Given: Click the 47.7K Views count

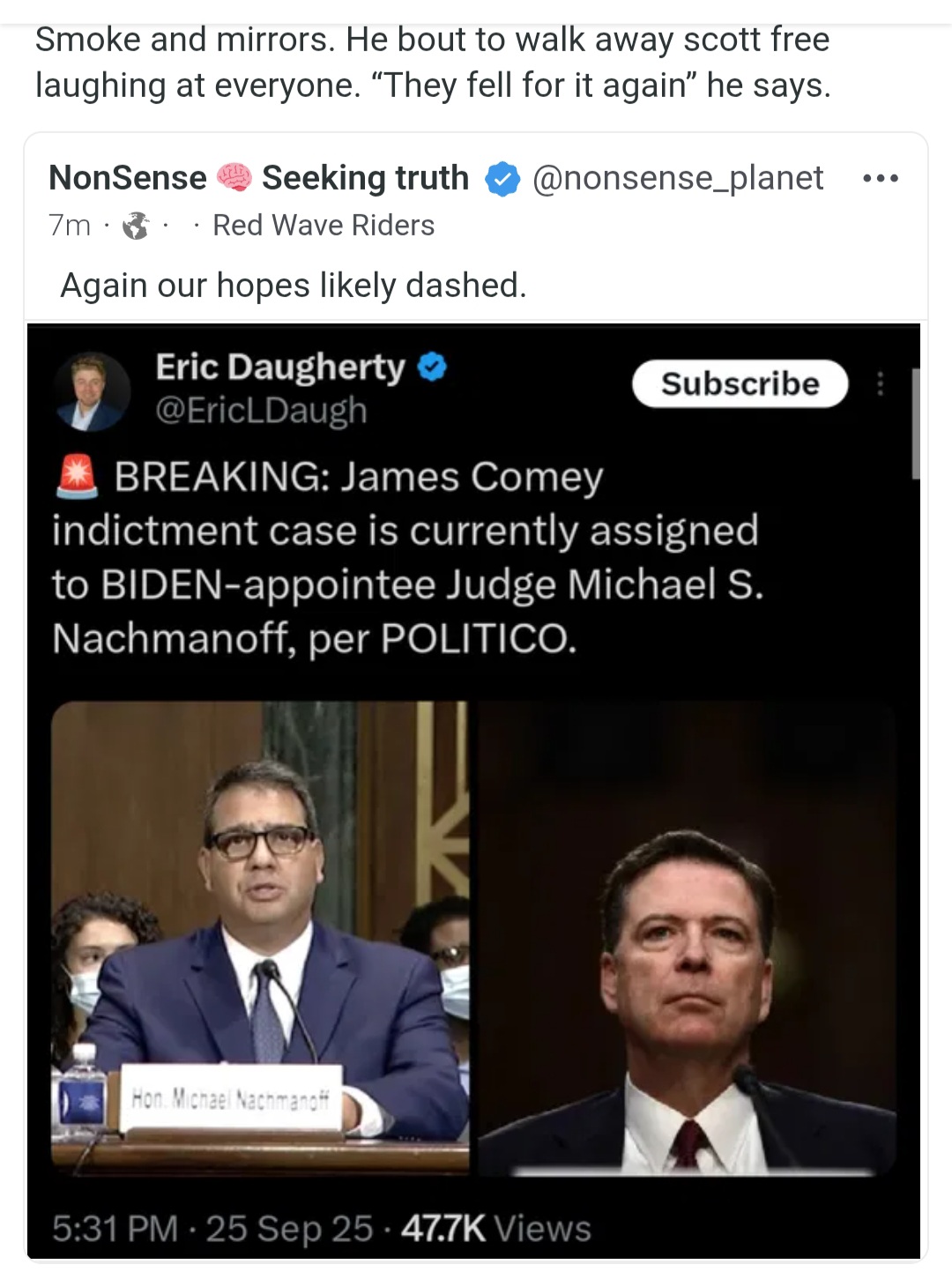Looking at the screenshot, I should coord(495,1228).
